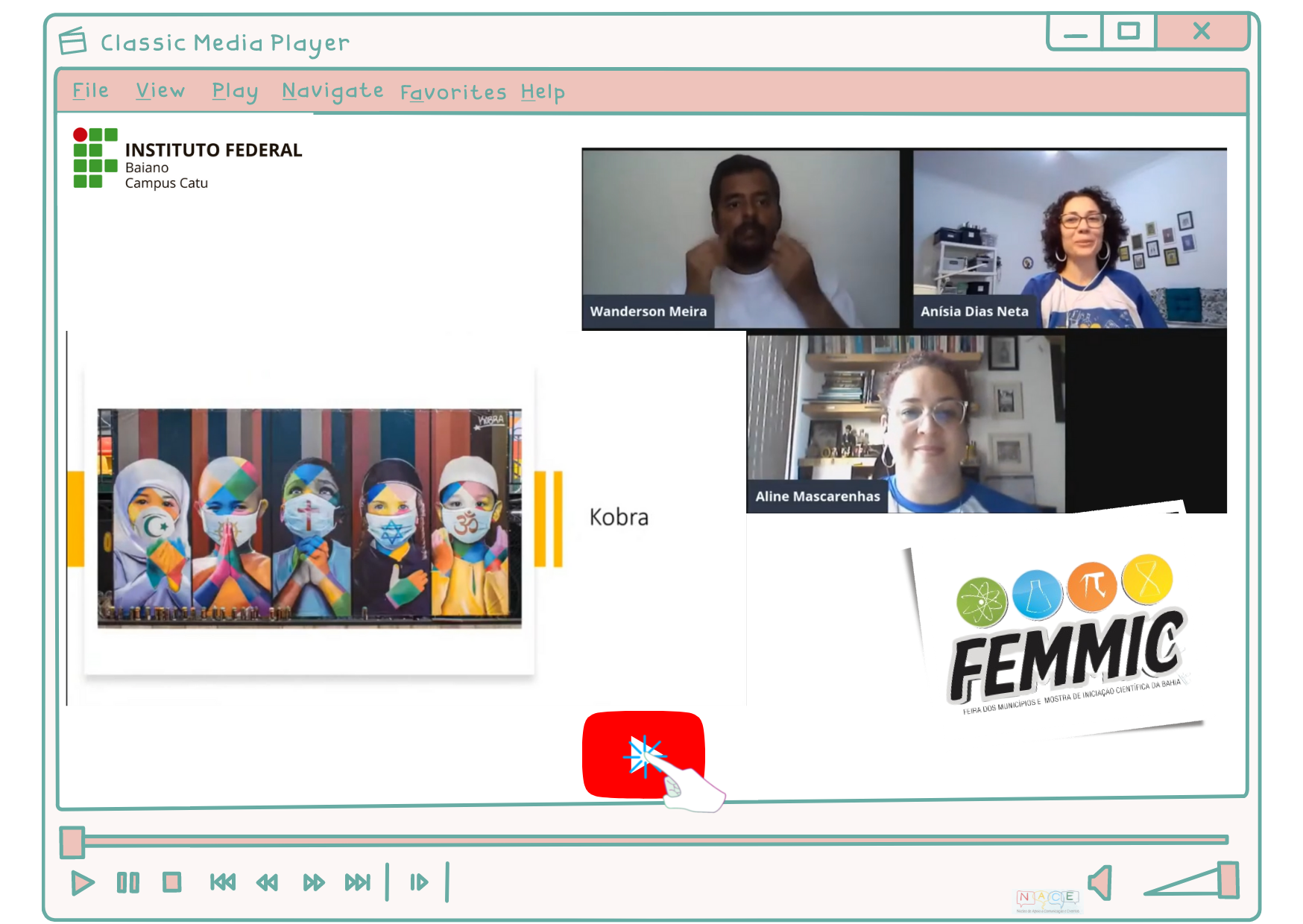Expand the Navigate menu
The height and width of the screenshot is (924, 1303).
(332, 92)
